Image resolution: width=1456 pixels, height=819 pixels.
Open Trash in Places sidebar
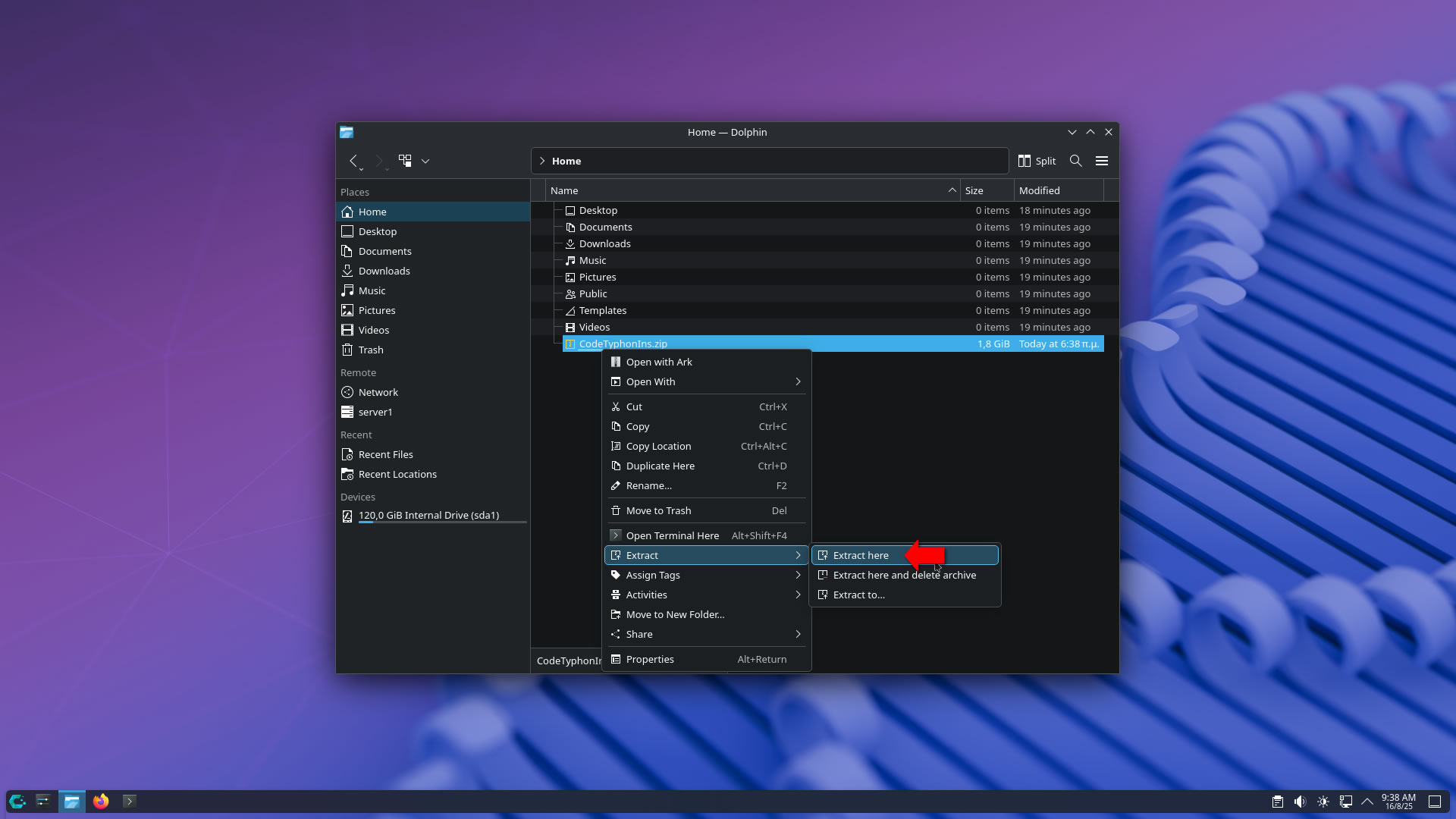pos(433,350)
